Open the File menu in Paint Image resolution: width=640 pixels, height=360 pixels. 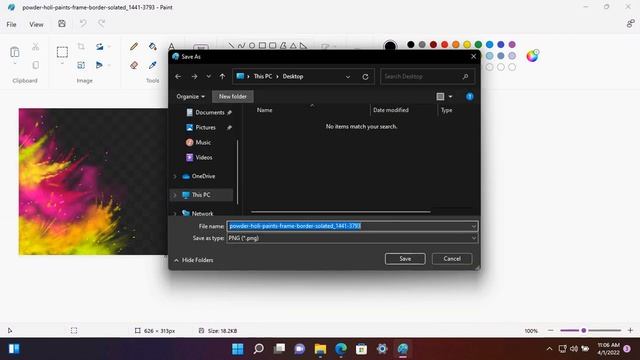pyautogui.click(x=11, y=24)
